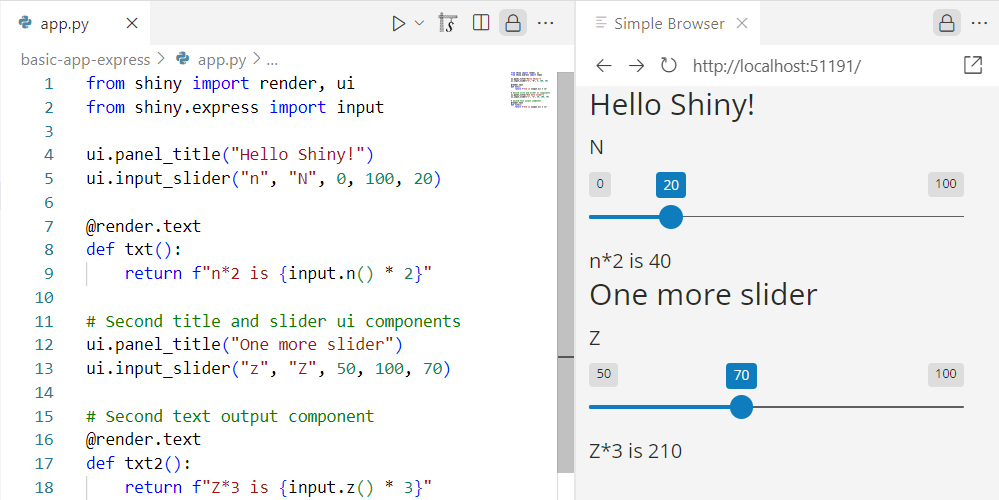Screen dimensions: 999x500
Task: Reload the Simple Browser page
Action: (668, 66)
